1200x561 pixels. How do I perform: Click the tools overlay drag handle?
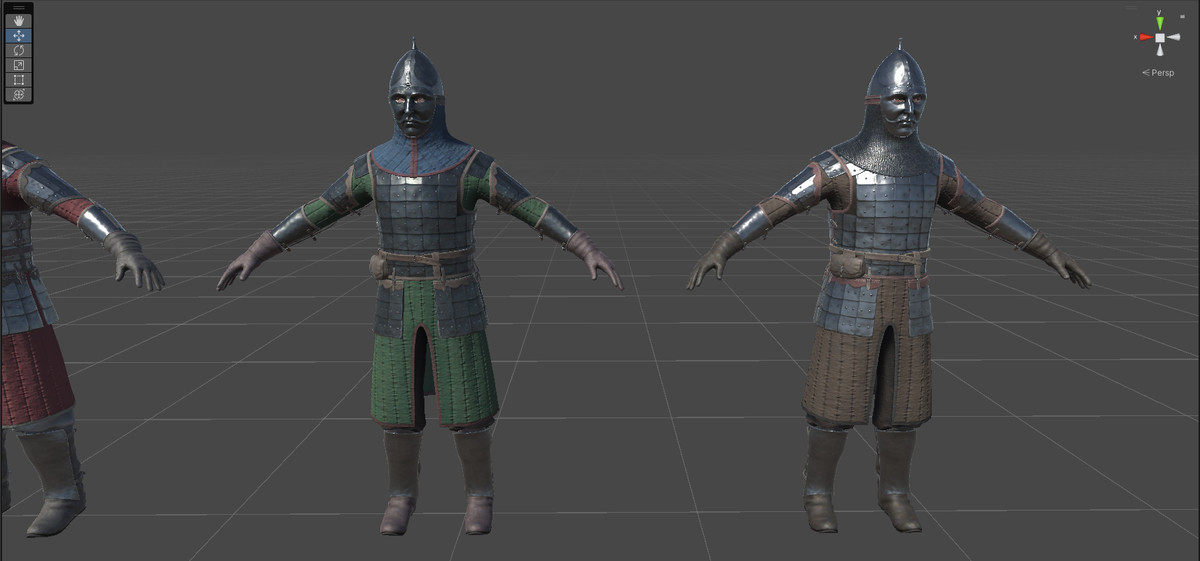pos(18,7)
